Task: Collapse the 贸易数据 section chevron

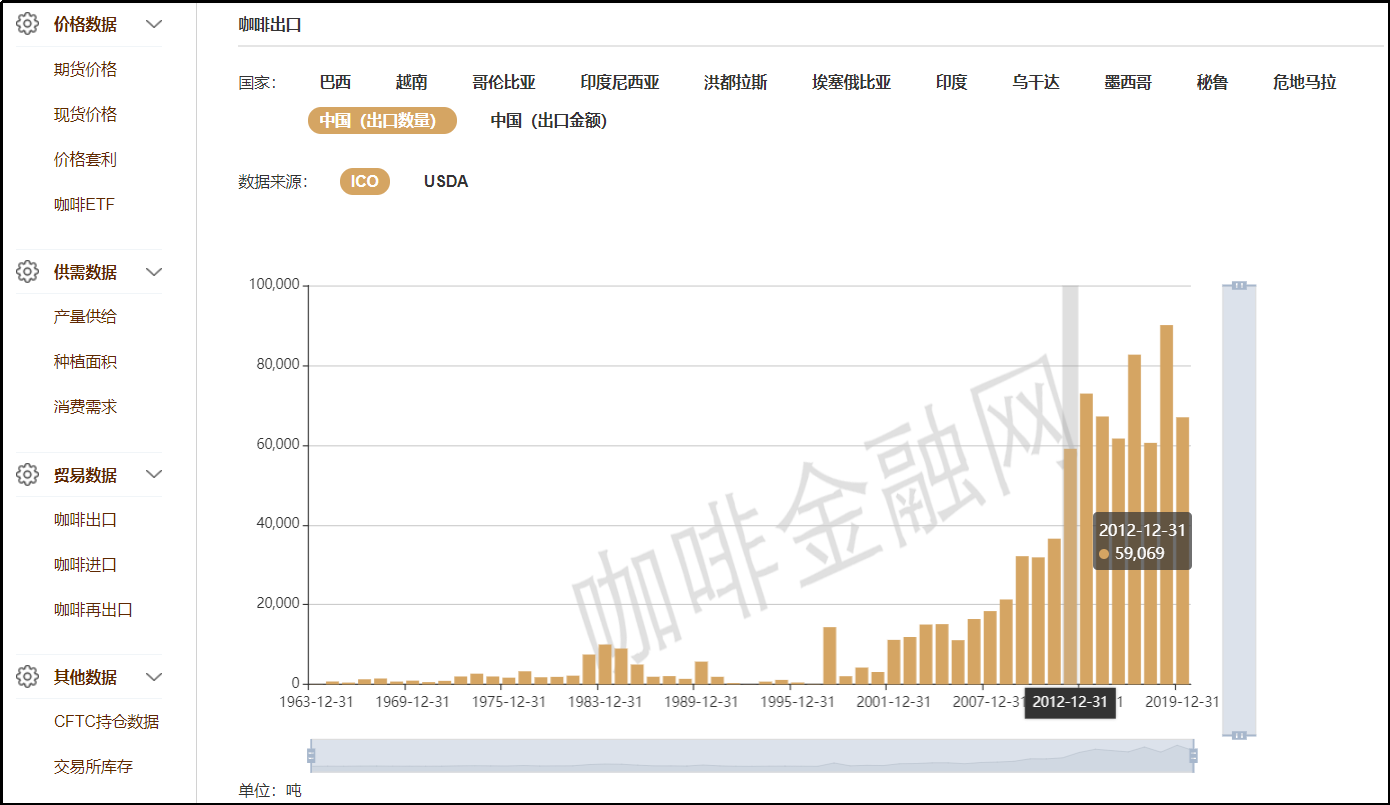Action: coord(154,475)
